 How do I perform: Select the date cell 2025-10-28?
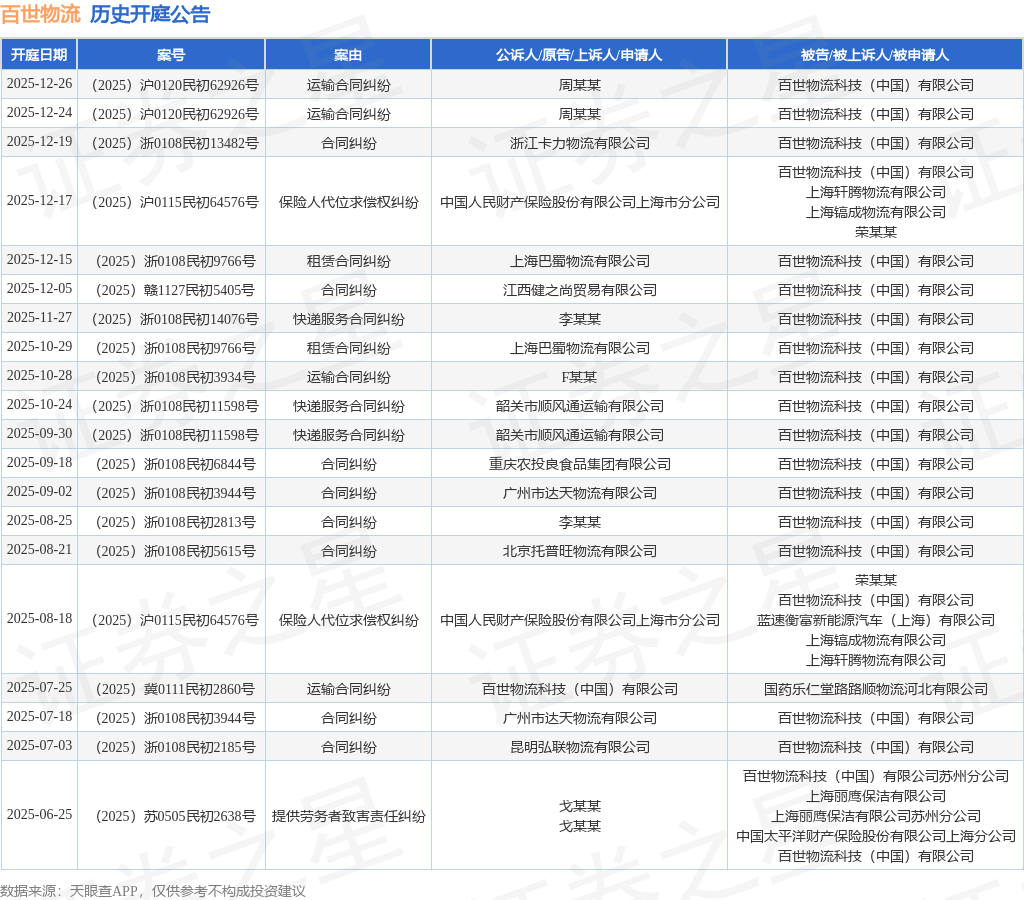tap(39, 376)
